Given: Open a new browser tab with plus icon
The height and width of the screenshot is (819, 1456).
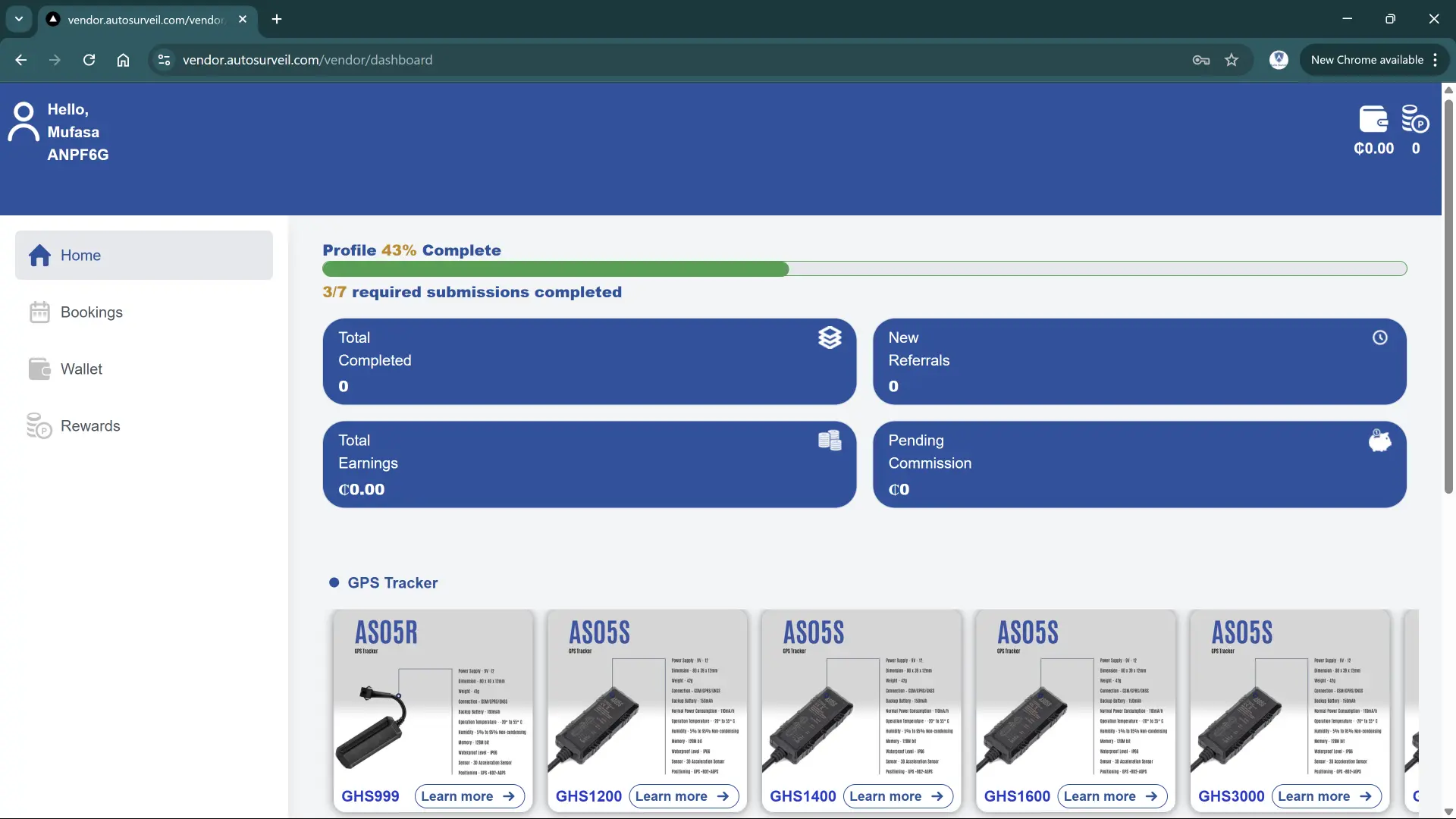Looking at the screenshot, I should [277, 19].
